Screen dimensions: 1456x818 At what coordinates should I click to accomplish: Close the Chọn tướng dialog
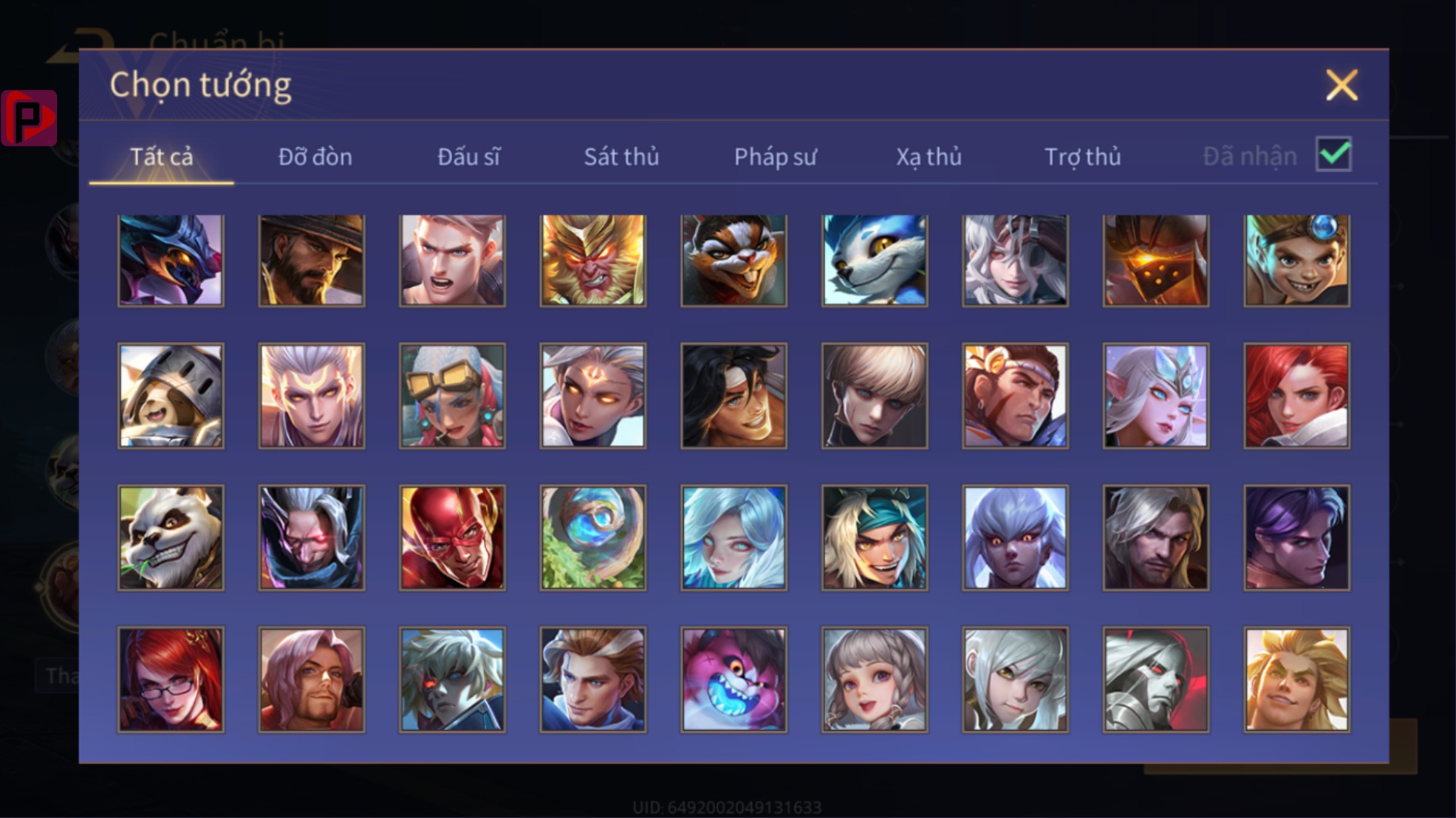pyautogui.click(x=1341, y=85)
